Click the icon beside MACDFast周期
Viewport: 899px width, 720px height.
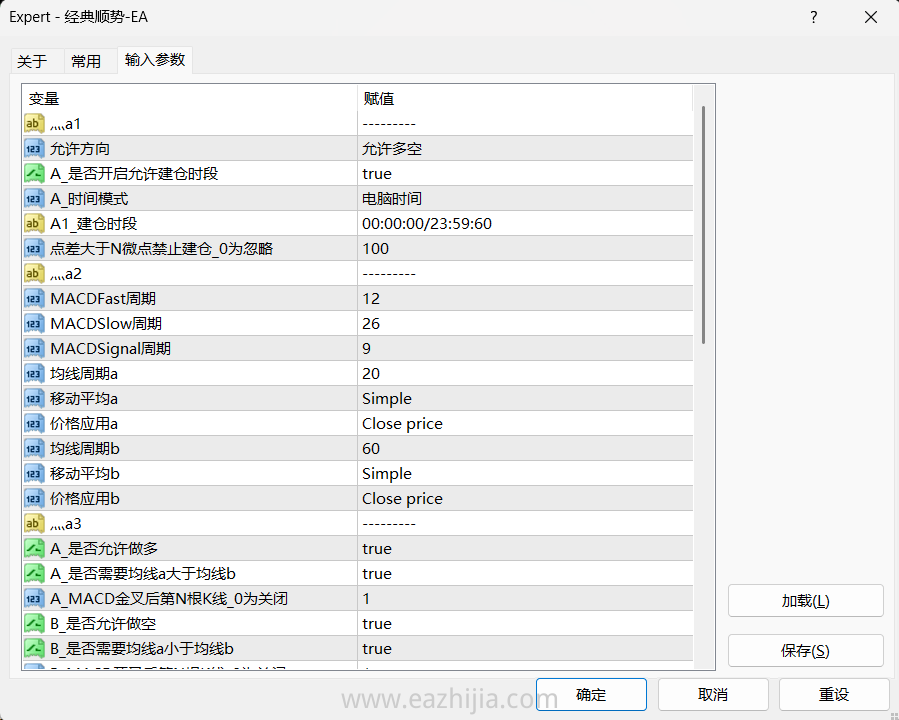click(34, 298)
